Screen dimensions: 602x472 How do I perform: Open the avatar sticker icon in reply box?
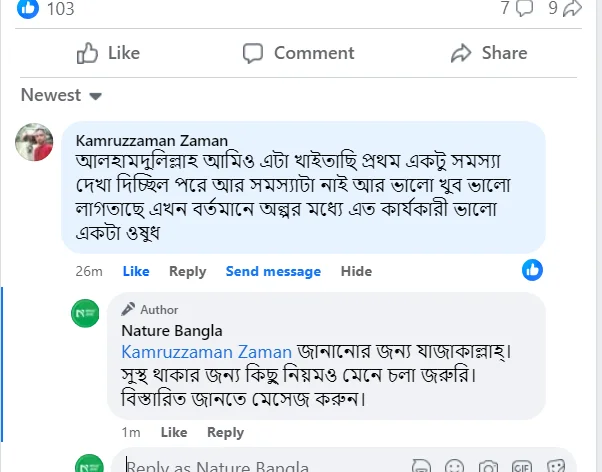[x=423, y=466]
